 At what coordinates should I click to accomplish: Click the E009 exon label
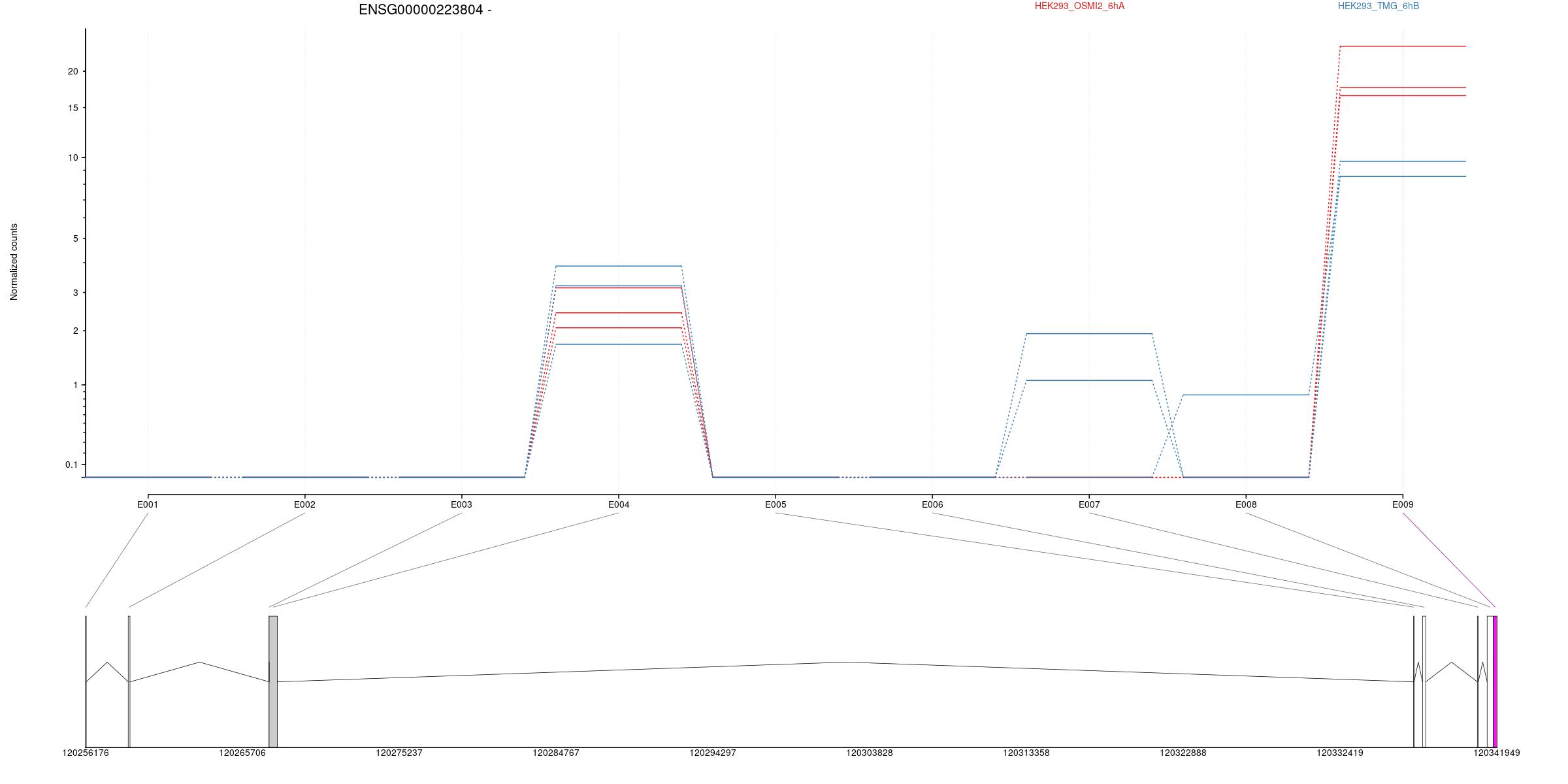(x=1403, y=504)
